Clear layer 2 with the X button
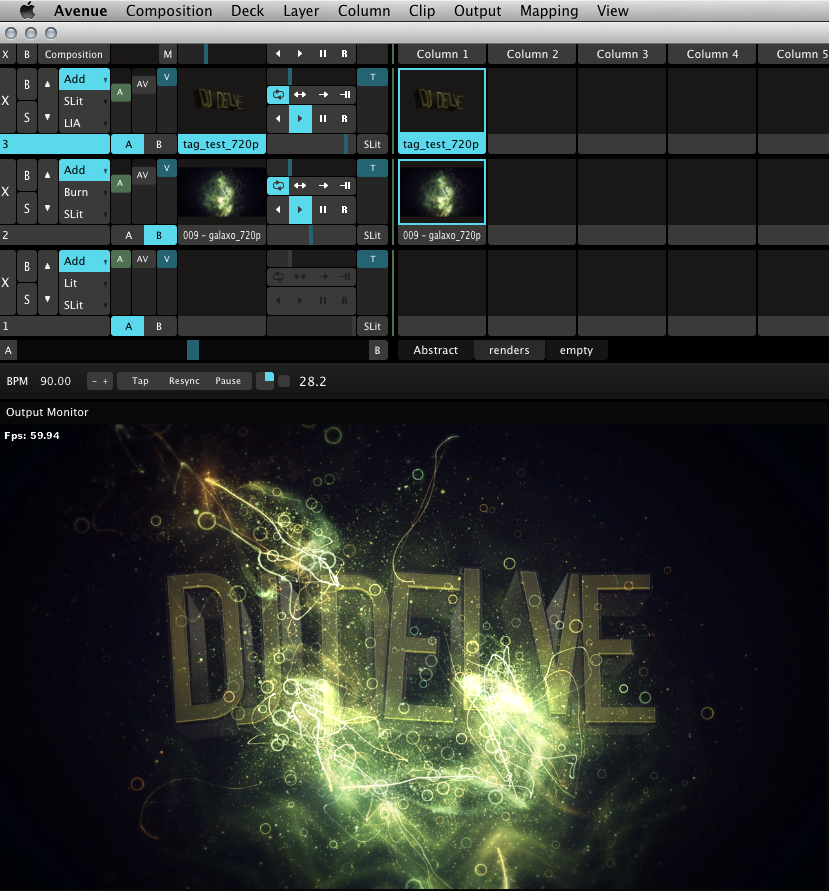The width and height of the screenshot is (829, 891). tap(7, 191)
